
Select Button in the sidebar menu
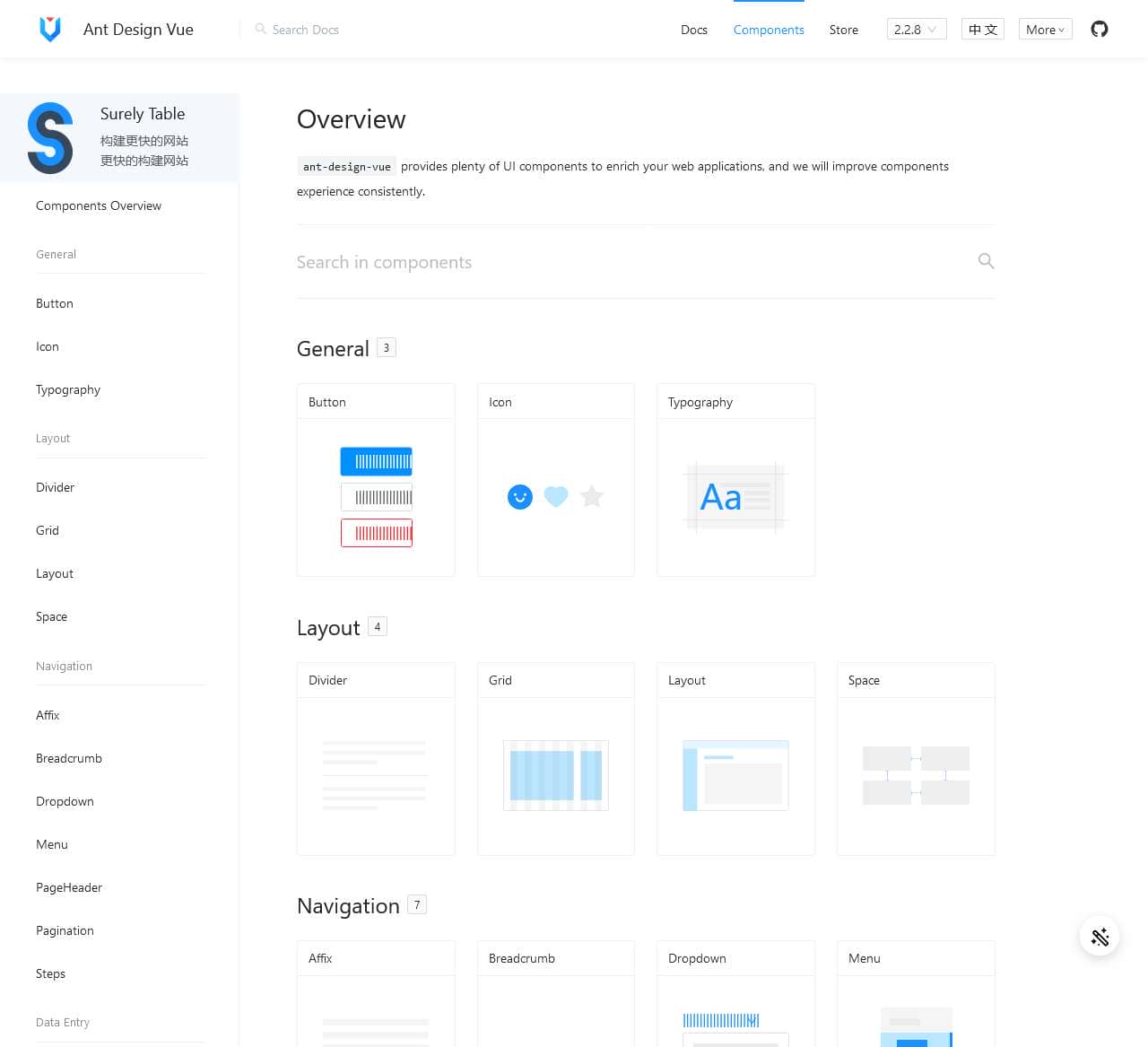tap(55, 303)
